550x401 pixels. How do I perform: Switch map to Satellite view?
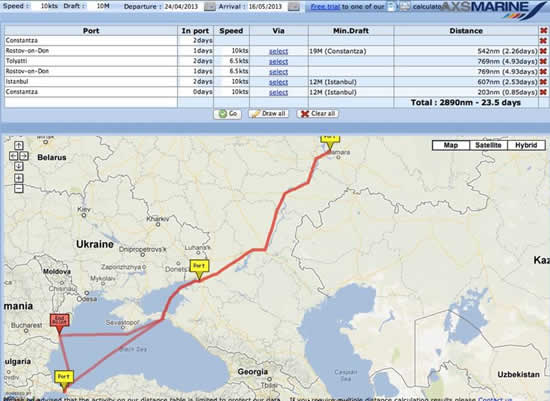click(488, 145)
